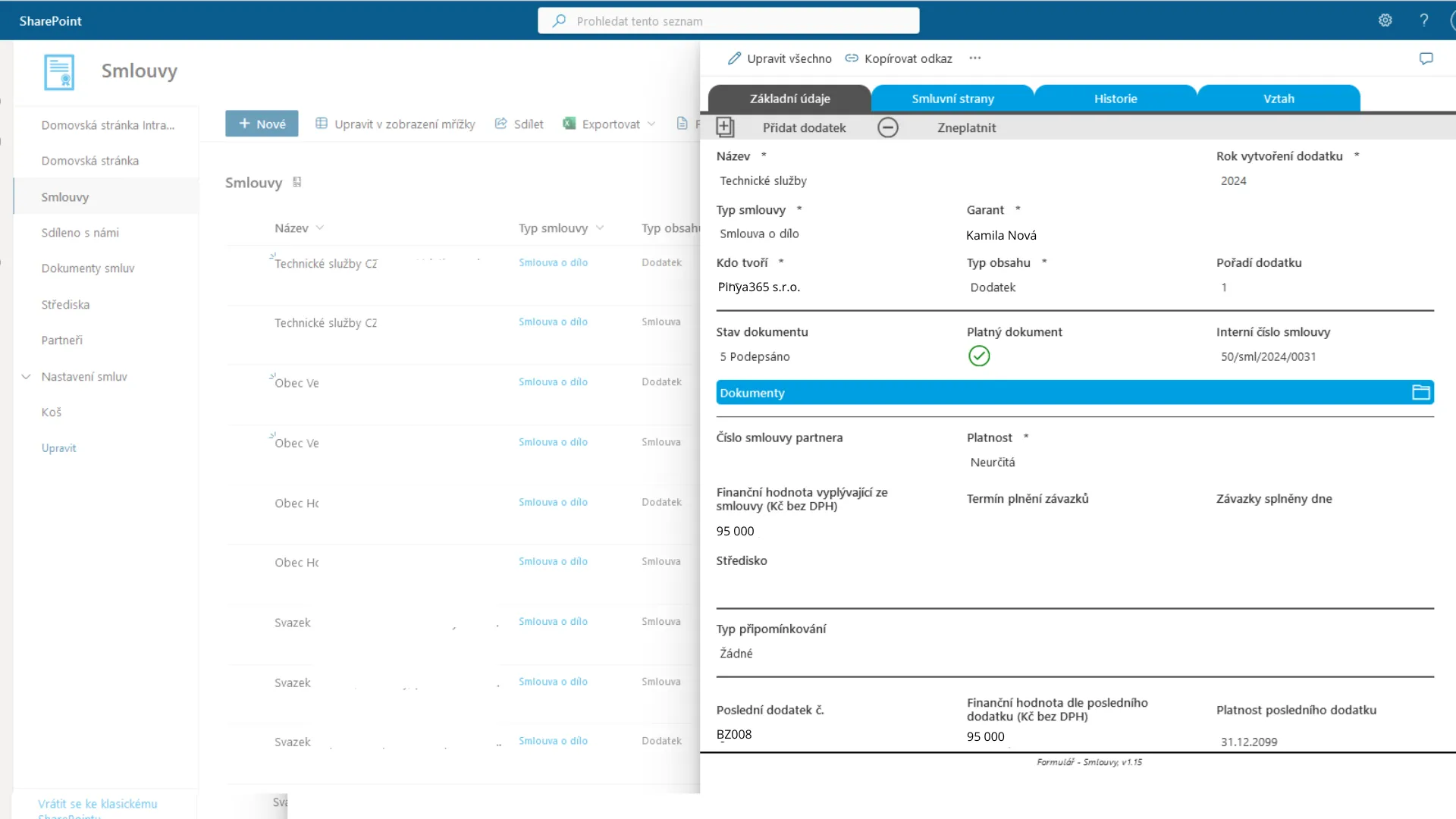Click the Prohledat tento seznam search field

[728, 20]
